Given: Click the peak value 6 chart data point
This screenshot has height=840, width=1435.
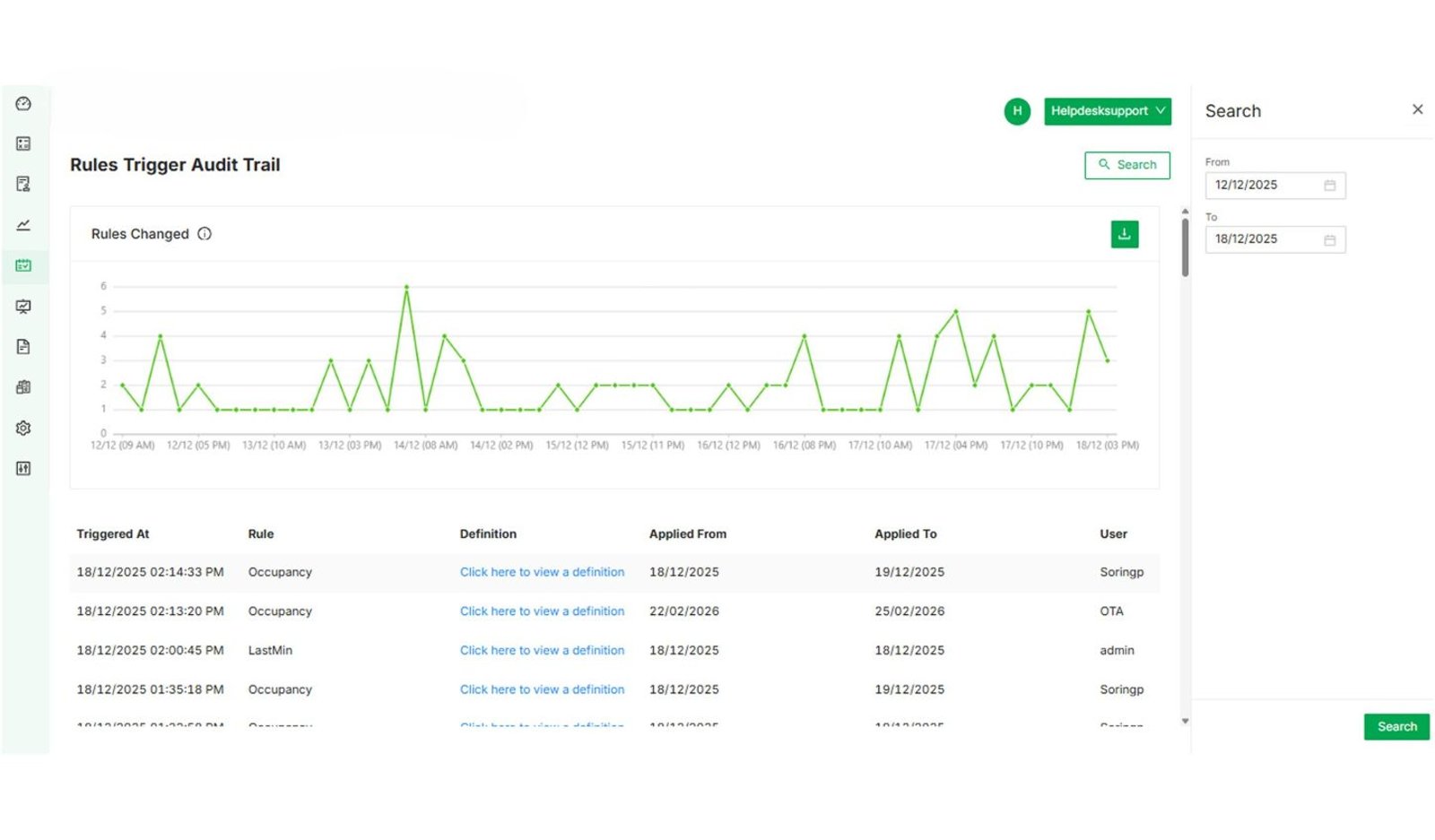Looking at the screenshot, I should [406, 287].
